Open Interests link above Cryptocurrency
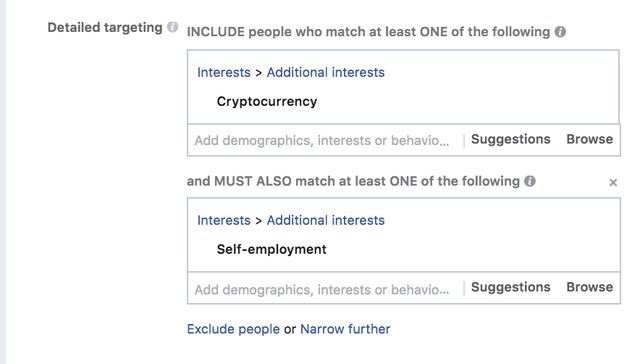This screenshot has width=640, height=364. click(x=224, y=72)
